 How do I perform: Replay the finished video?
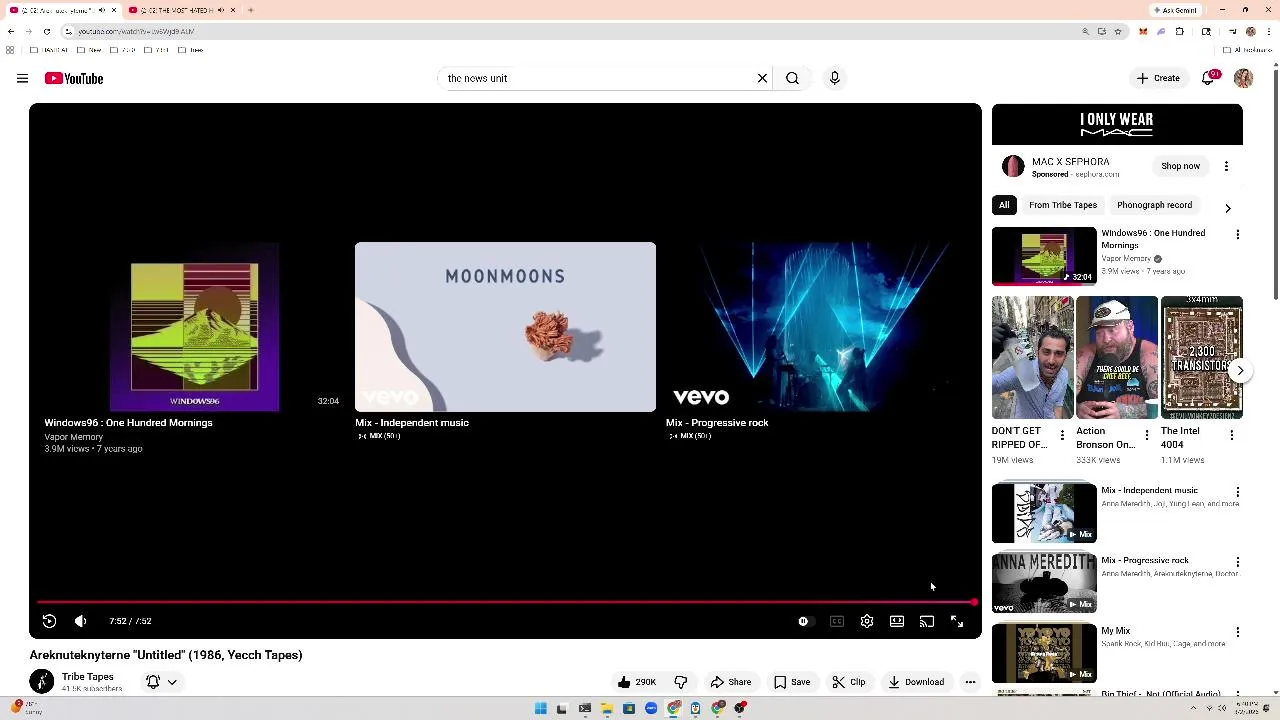(49, 621)
